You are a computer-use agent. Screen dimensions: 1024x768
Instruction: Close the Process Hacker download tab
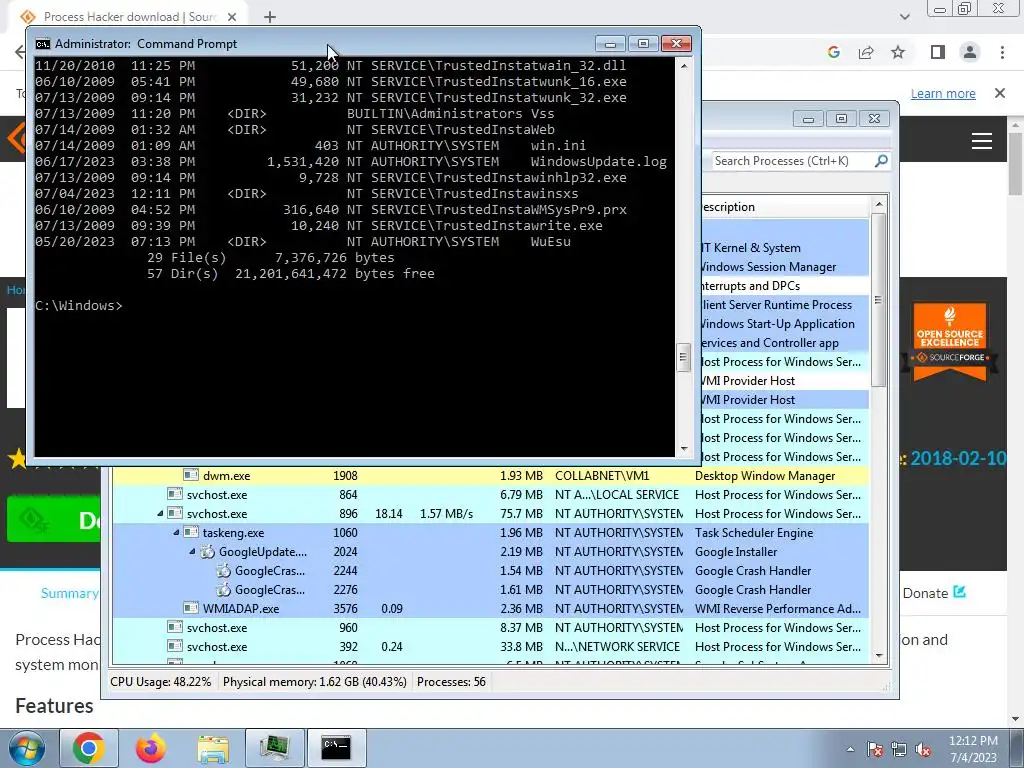coord(232,17)
